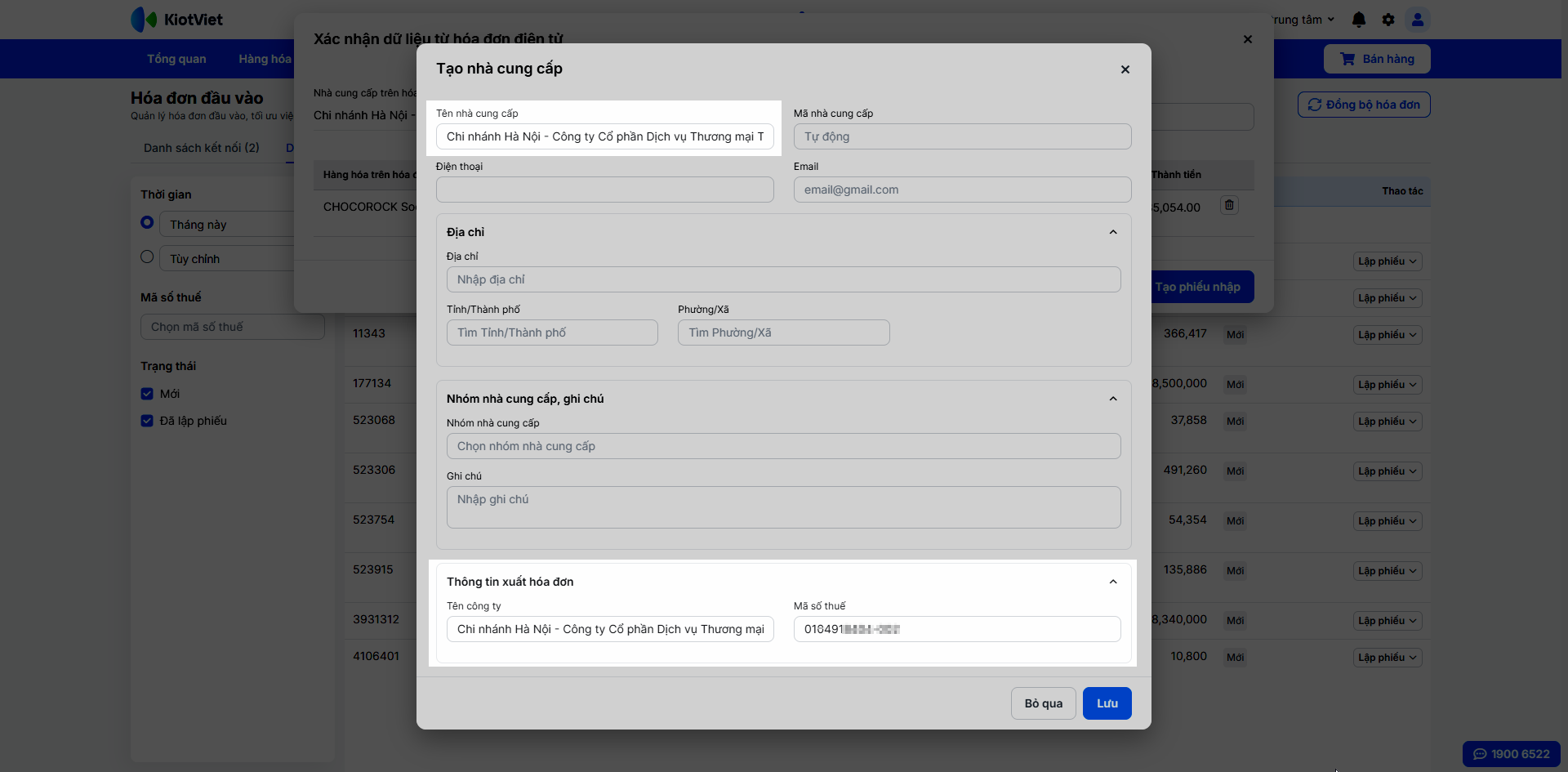Click the Bỏ qua button
1568x772 pixels.
pos(1043,703)
